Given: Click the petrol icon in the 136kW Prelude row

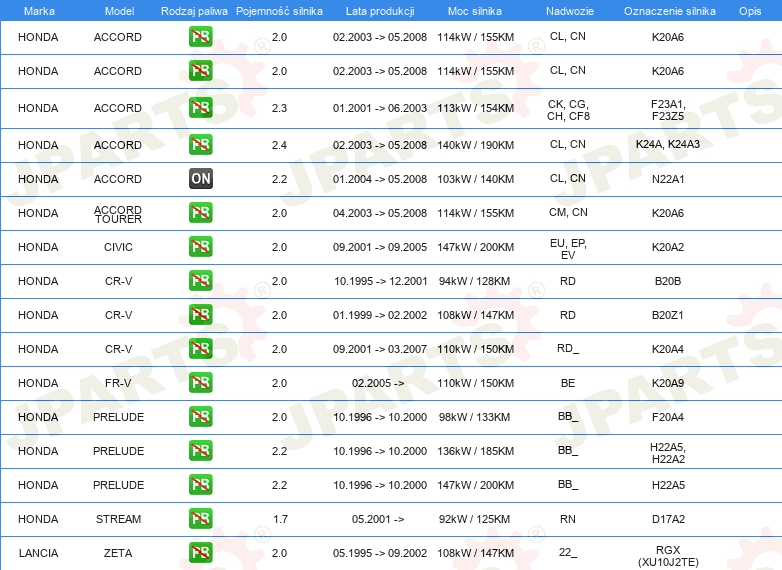Looking at the screenshot, I should (x=200, y=450).
